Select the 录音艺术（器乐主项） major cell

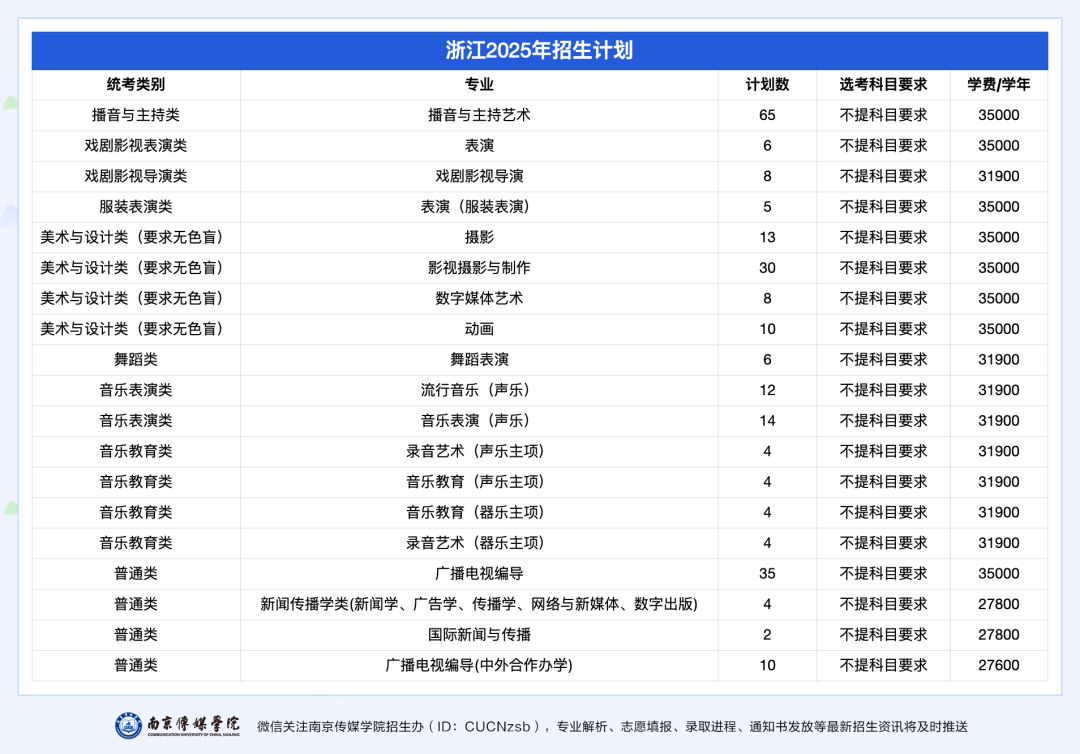point(479,543)
